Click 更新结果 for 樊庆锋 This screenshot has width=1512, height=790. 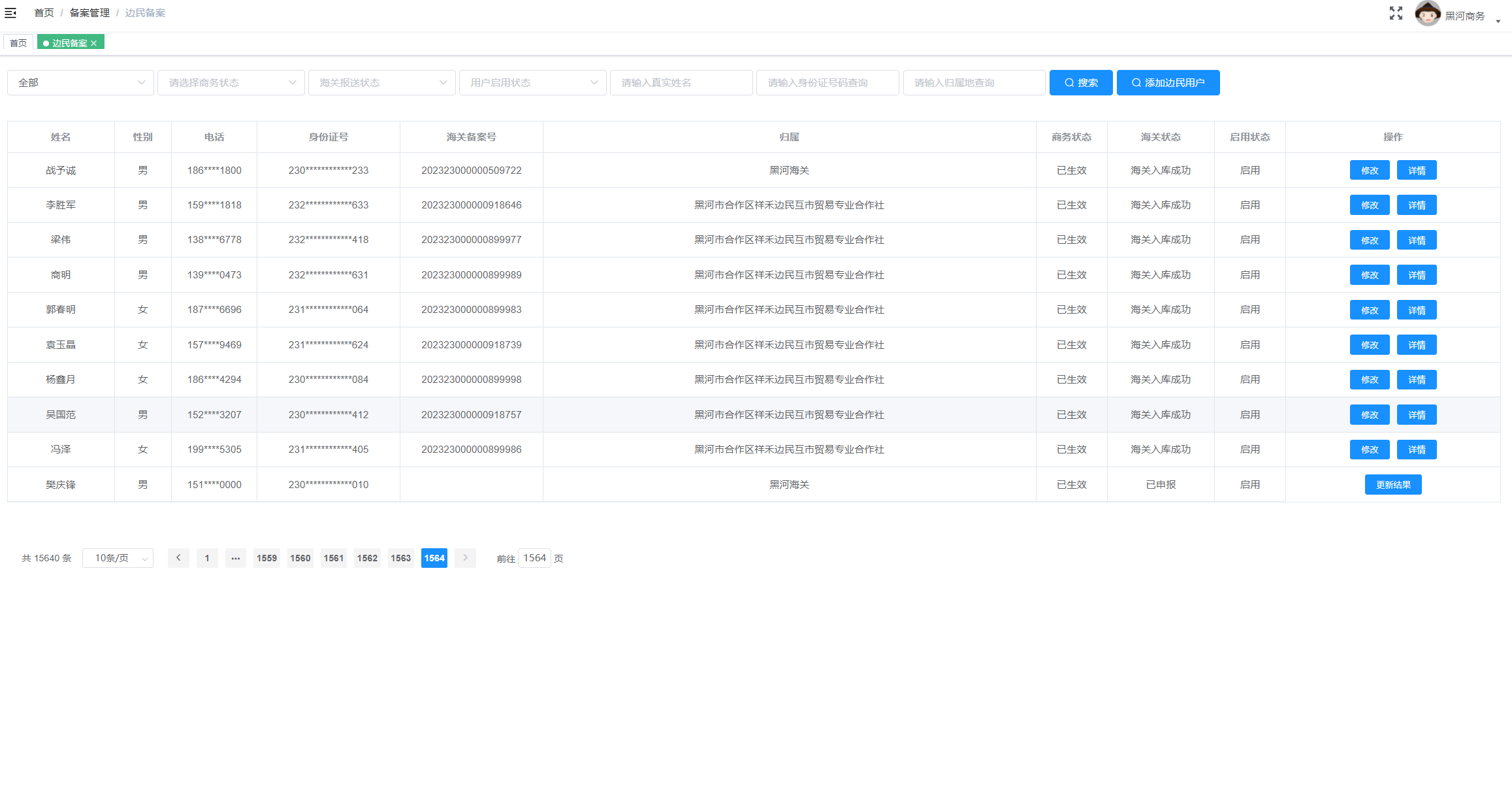point(1392,485)
